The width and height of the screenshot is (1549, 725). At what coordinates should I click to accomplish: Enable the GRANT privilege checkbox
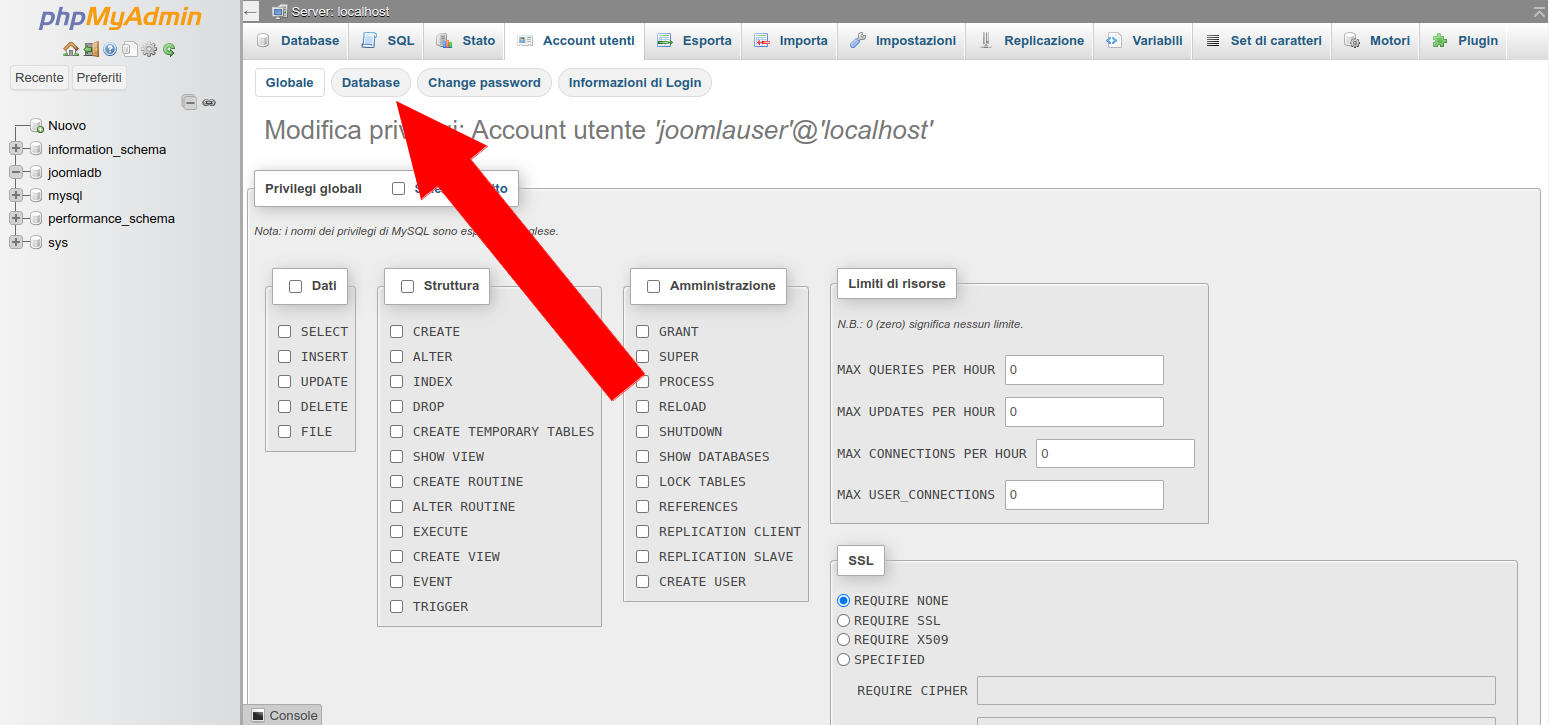point(642,331)
